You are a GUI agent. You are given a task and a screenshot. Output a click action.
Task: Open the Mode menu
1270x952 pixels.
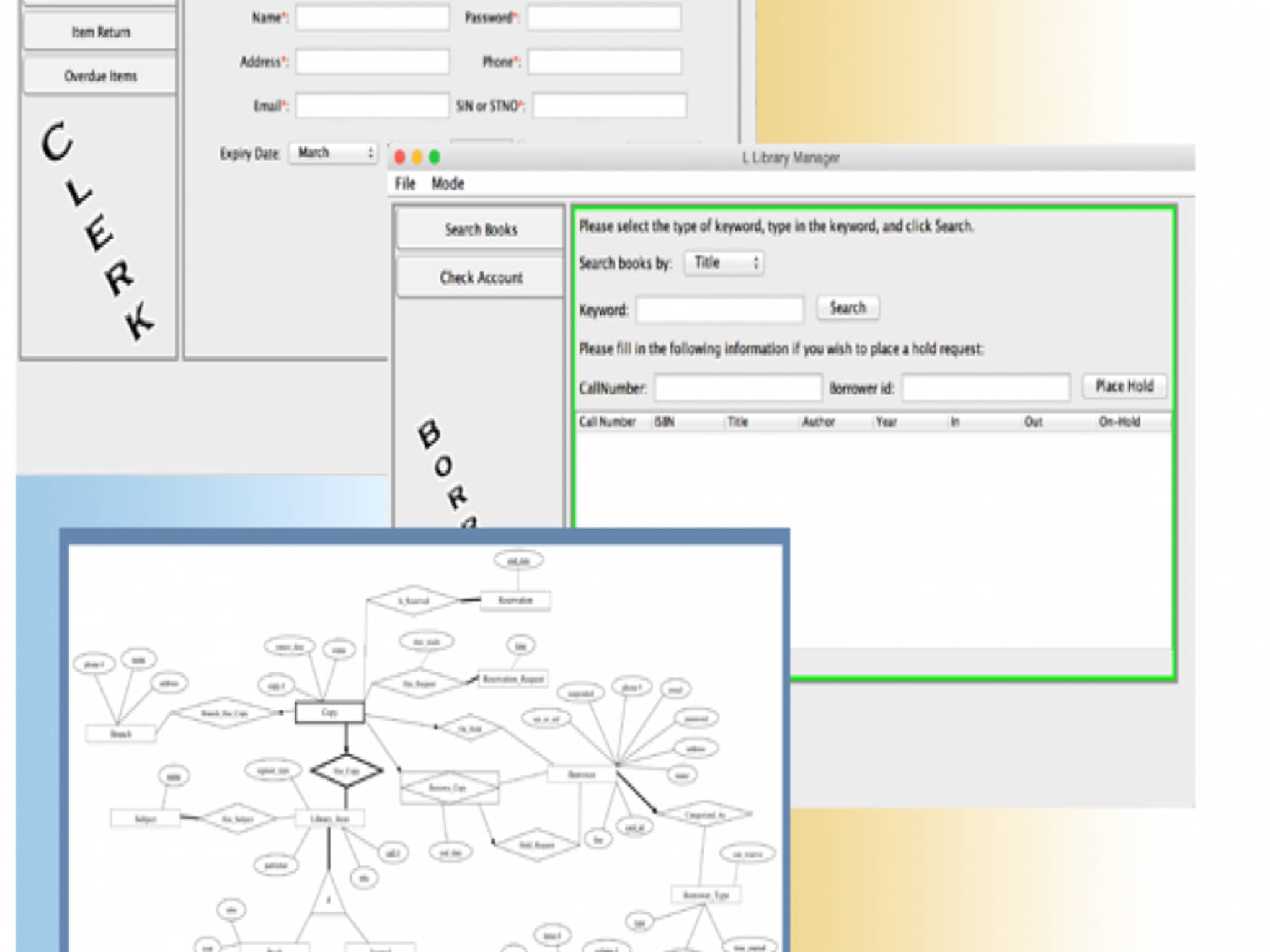[x=448, y=183]
